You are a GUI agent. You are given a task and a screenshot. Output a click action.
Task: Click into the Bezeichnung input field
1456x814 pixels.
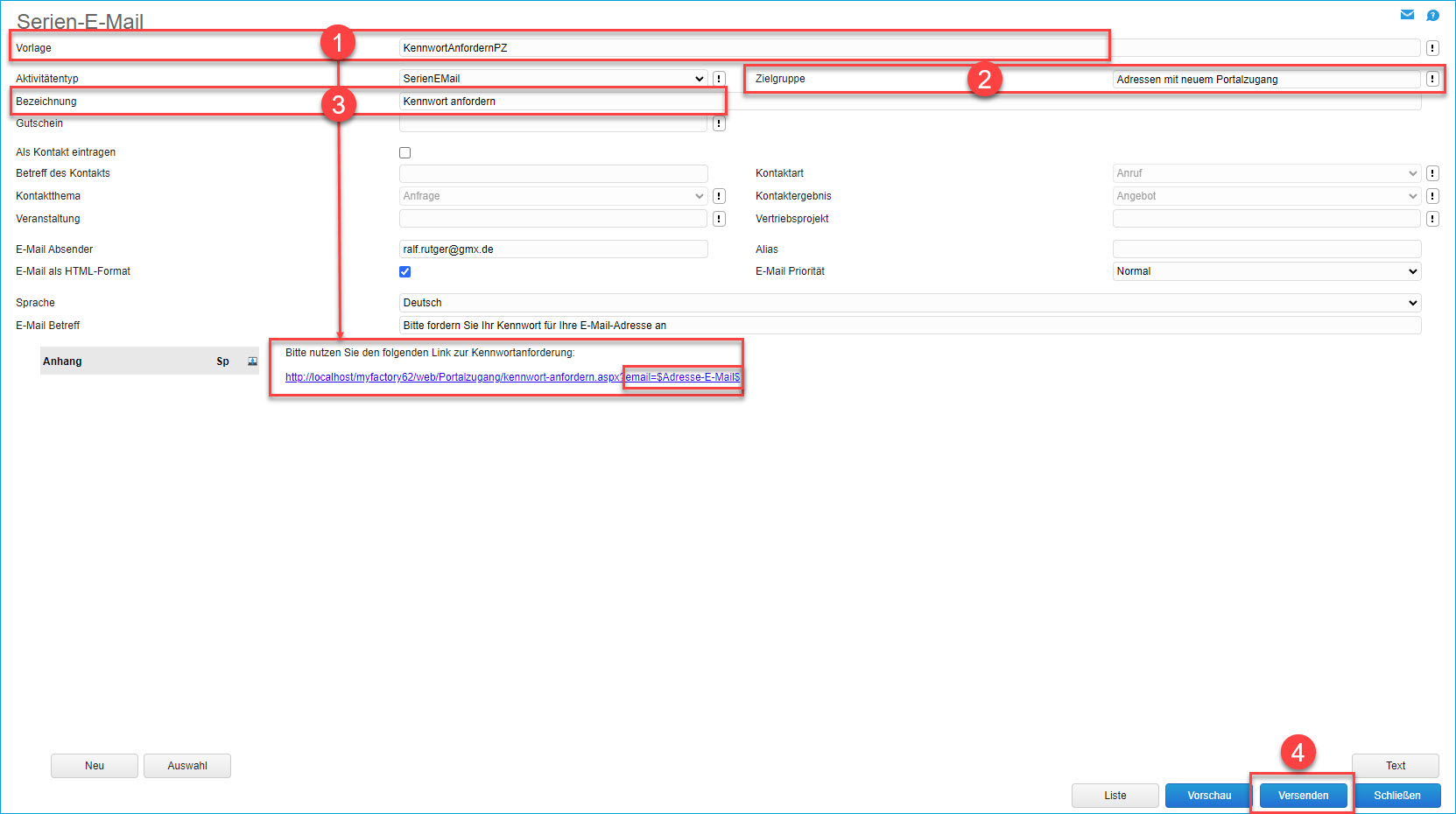(910, 102)
